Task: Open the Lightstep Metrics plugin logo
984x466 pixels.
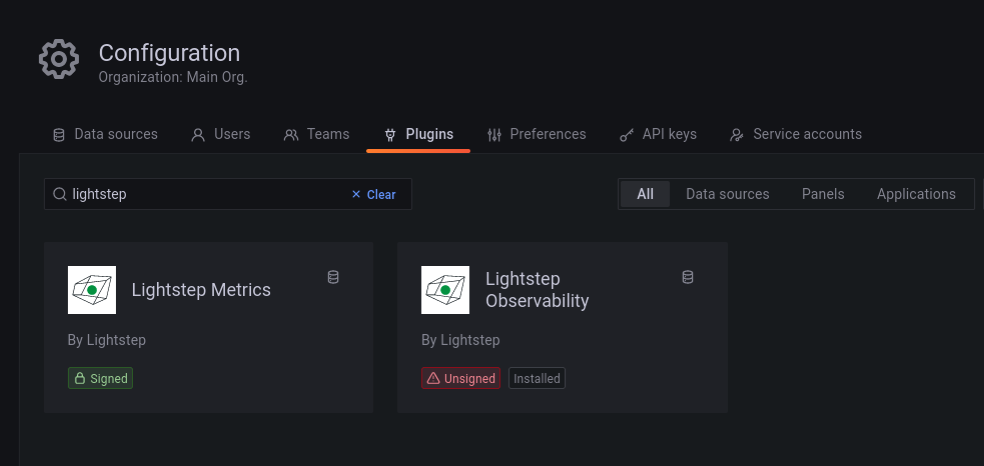Action: coord(92,290)
